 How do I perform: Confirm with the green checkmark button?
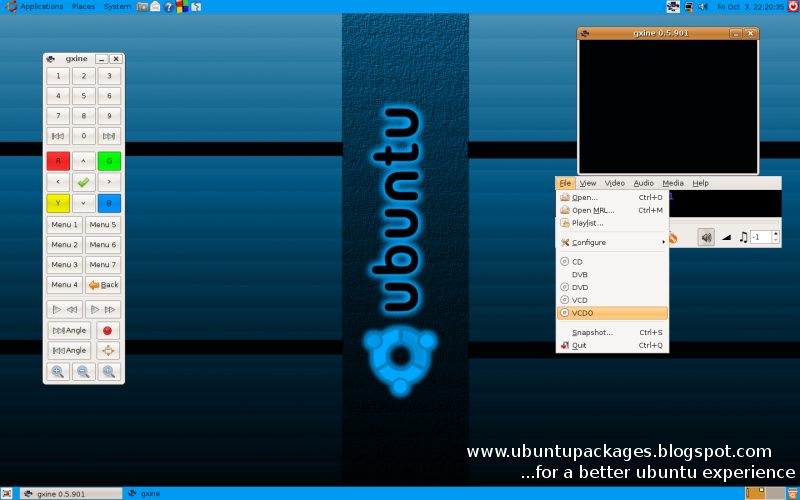click(84, 182)
